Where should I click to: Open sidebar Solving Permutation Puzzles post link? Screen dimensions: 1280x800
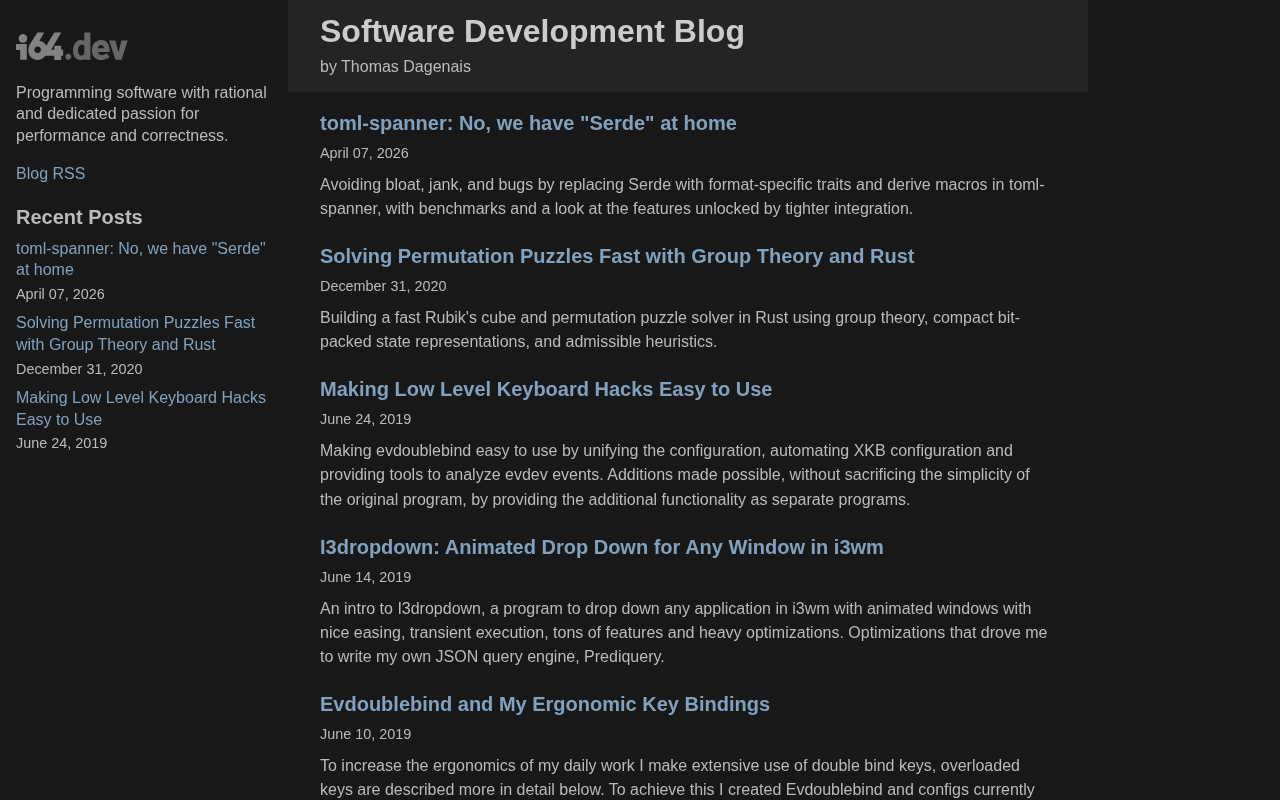pos(136,333)
